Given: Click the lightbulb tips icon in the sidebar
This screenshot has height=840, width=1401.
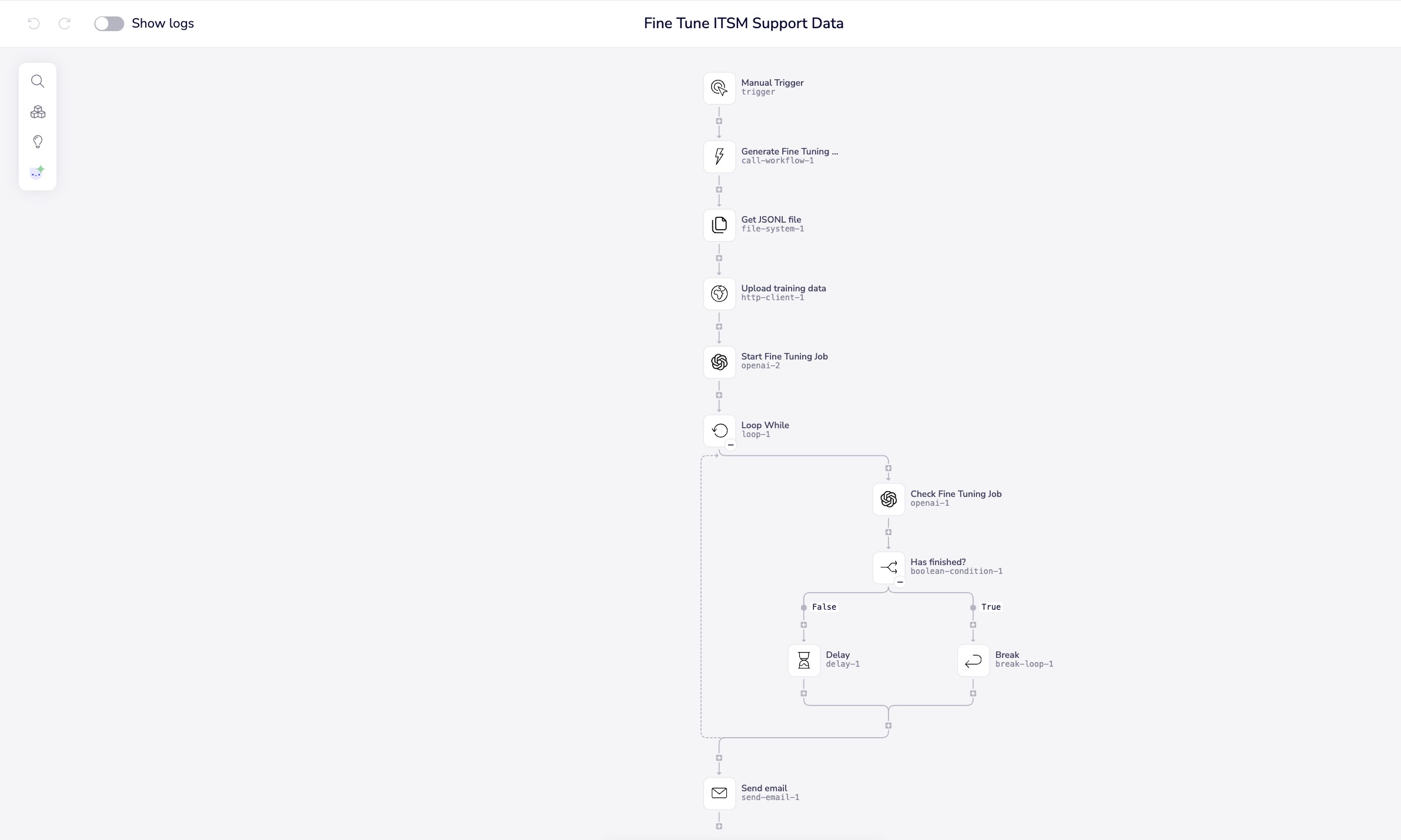Looking at the screenshot, I should pos(38,142).
